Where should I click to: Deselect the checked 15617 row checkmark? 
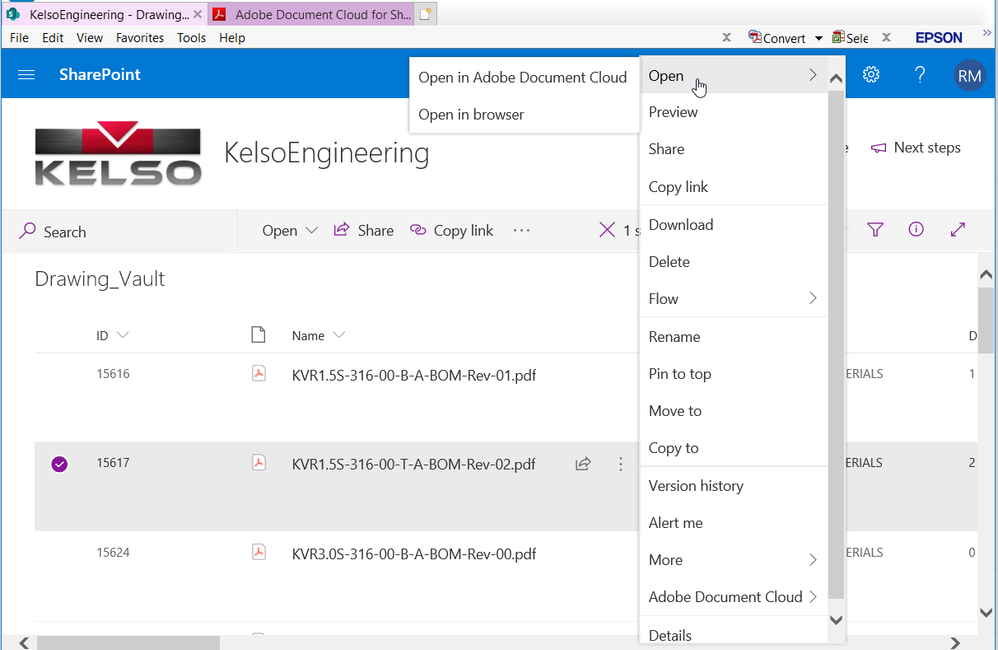click(x=59, y=464)
